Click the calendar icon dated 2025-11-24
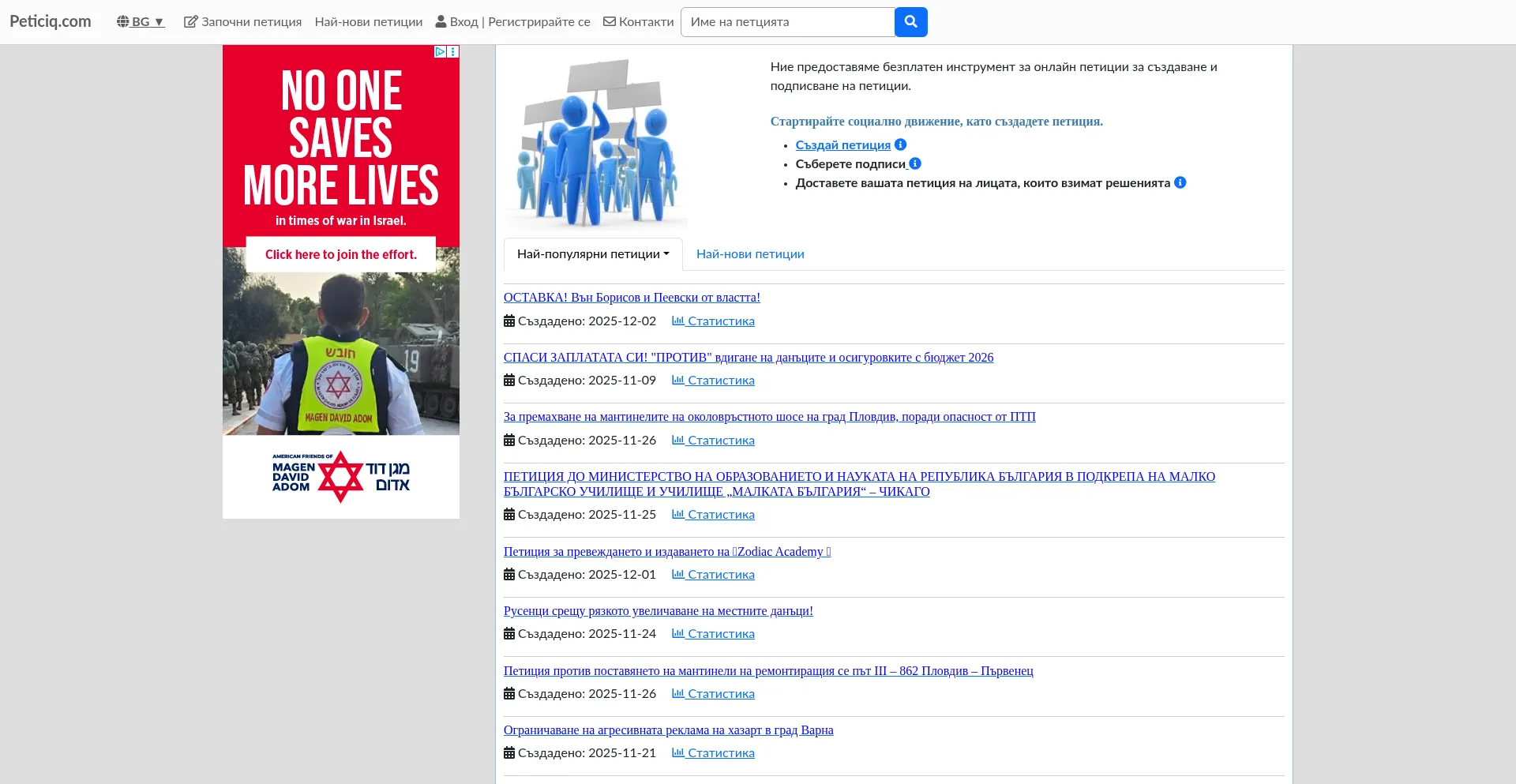Viewport: 1516px width, 784px height. [509, 634]
